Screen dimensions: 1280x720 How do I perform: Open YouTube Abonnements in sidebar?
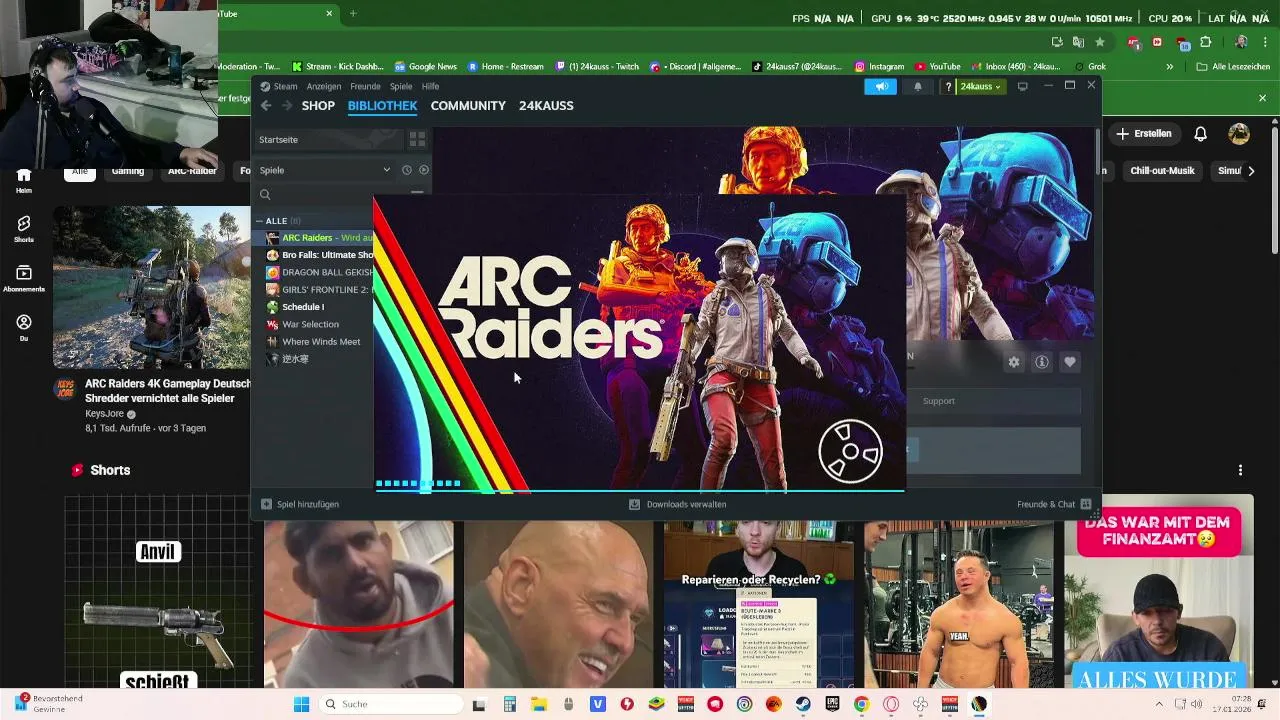(24, 278)
